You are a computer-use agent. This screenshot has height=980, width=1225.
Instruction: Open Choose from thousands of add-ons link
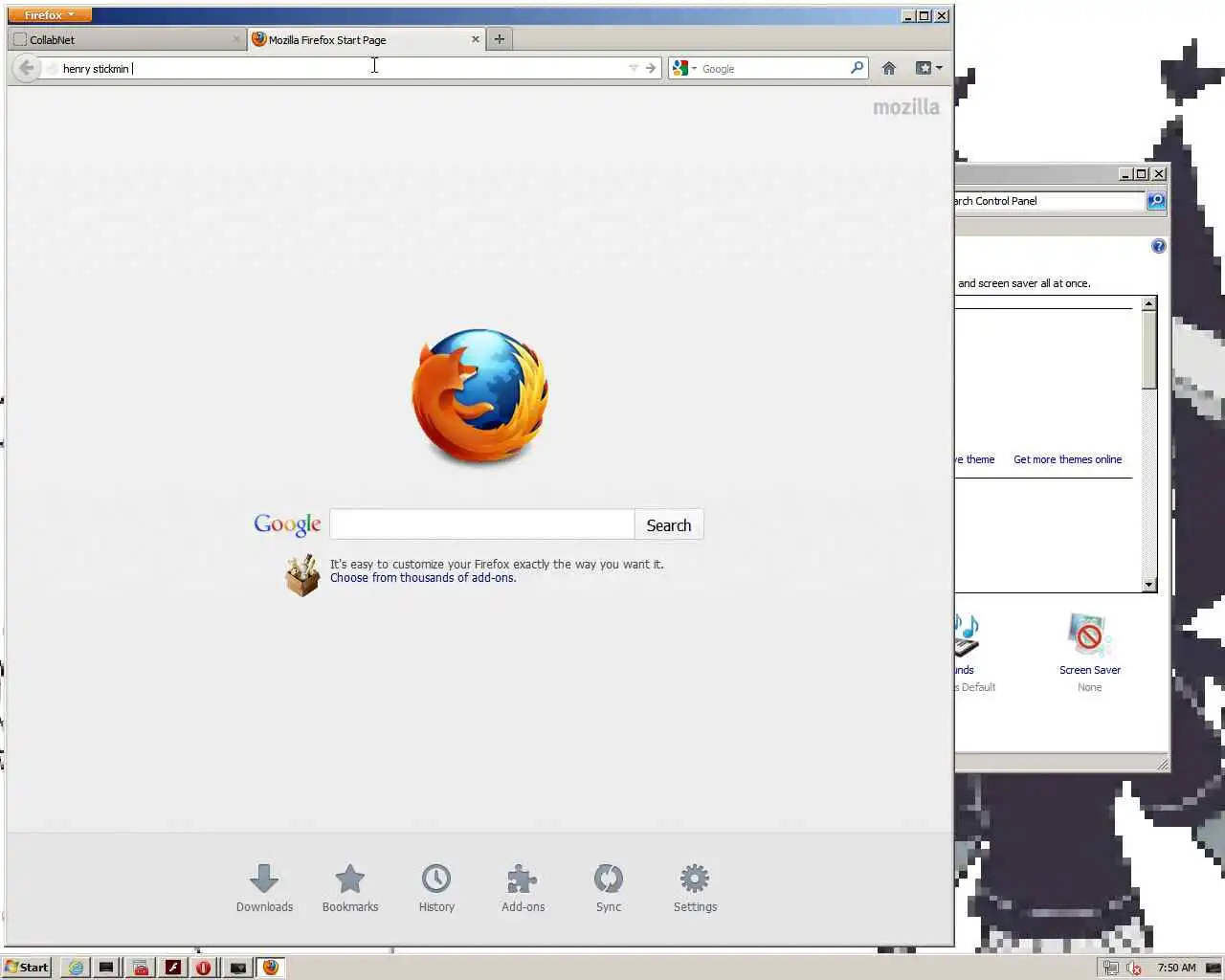point(423,578)
